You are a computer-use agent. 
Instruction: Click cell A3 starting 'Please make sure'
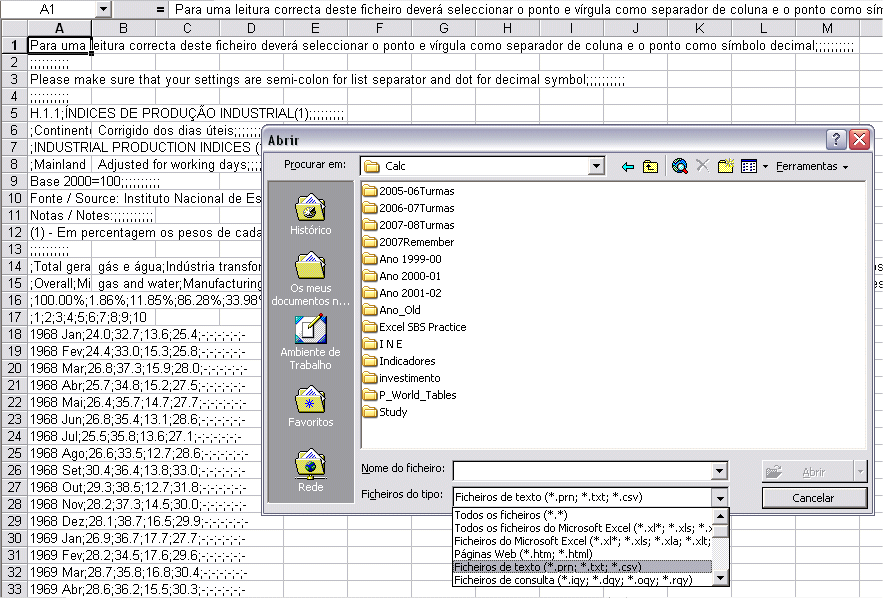tap(59, 79)
